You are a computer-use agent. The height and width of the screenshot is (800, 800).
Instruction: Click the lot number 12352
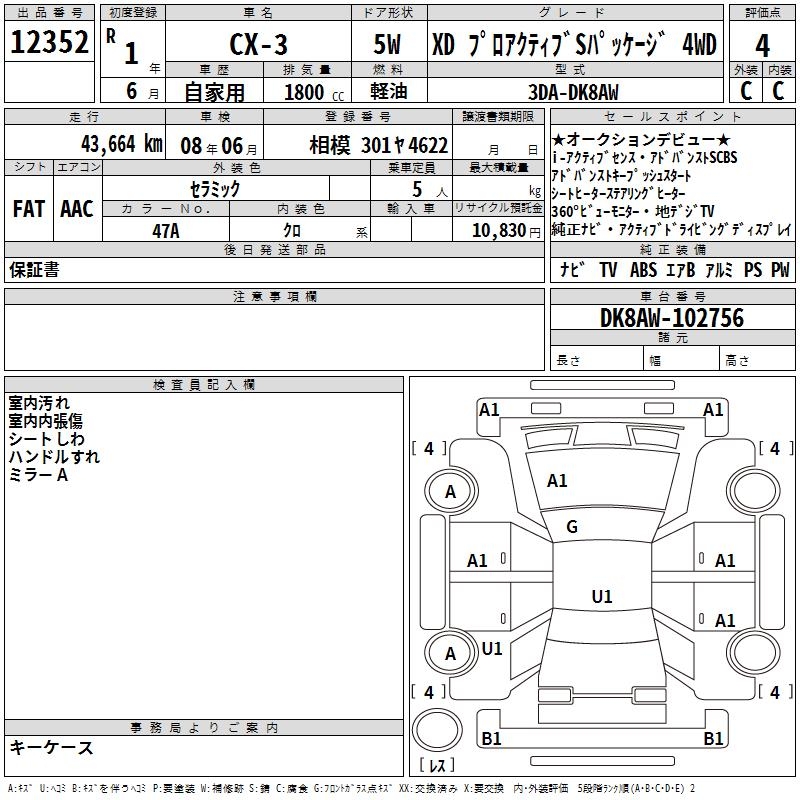point(49,42)
